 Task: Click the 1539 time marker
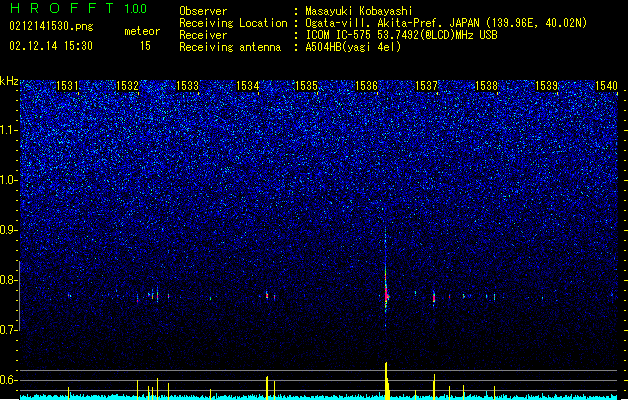click(547, 85)
